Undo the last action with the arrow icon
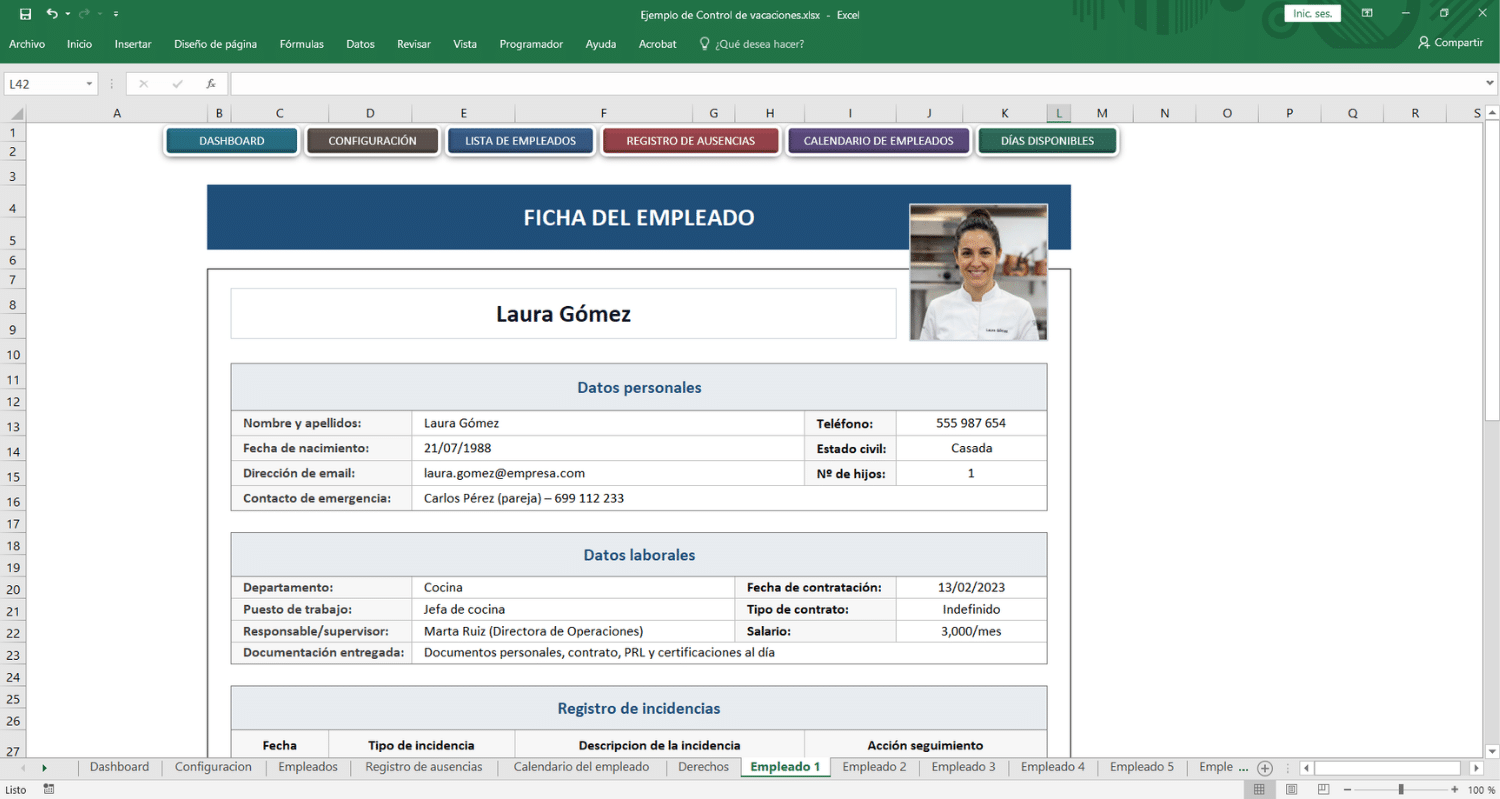 51,14
